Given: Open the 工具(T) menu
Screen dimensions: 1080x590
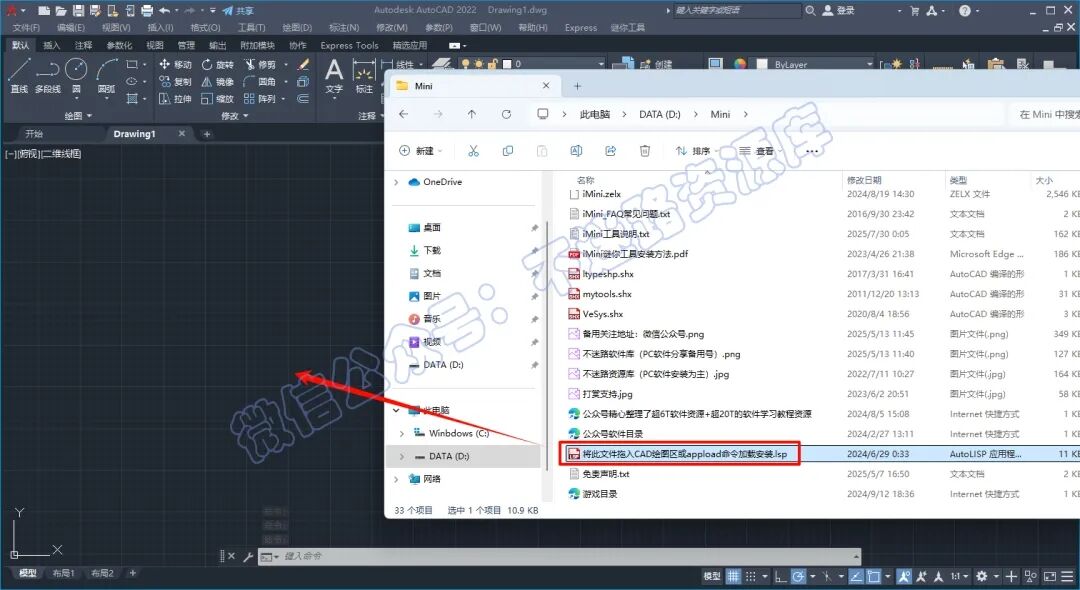Looking at the screenshot, I should click(251, 28).
